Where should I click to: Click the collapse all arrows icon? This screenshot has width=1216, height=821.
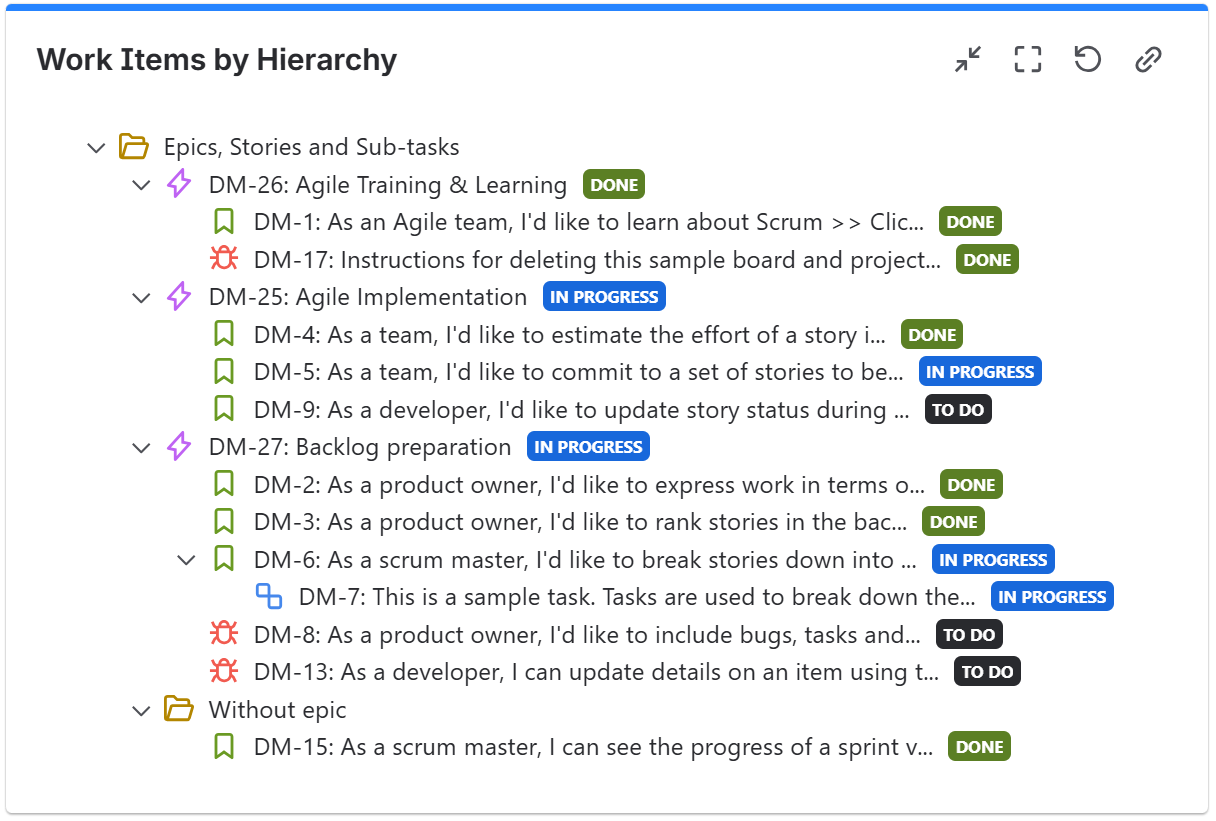click(x=967, y=60)
